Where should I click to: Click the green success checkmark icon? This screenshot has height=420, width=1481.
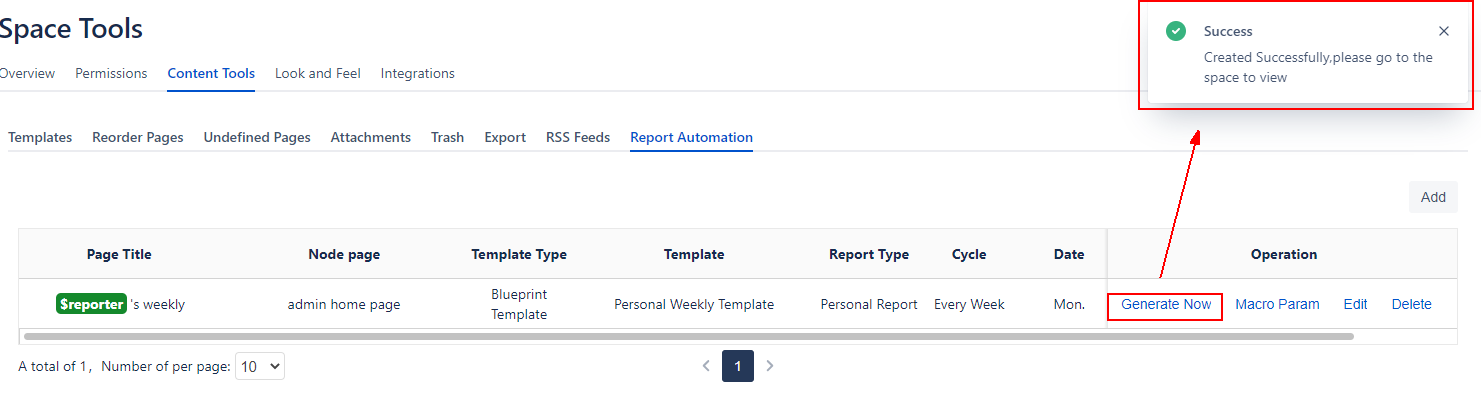tap(1176, 32)
